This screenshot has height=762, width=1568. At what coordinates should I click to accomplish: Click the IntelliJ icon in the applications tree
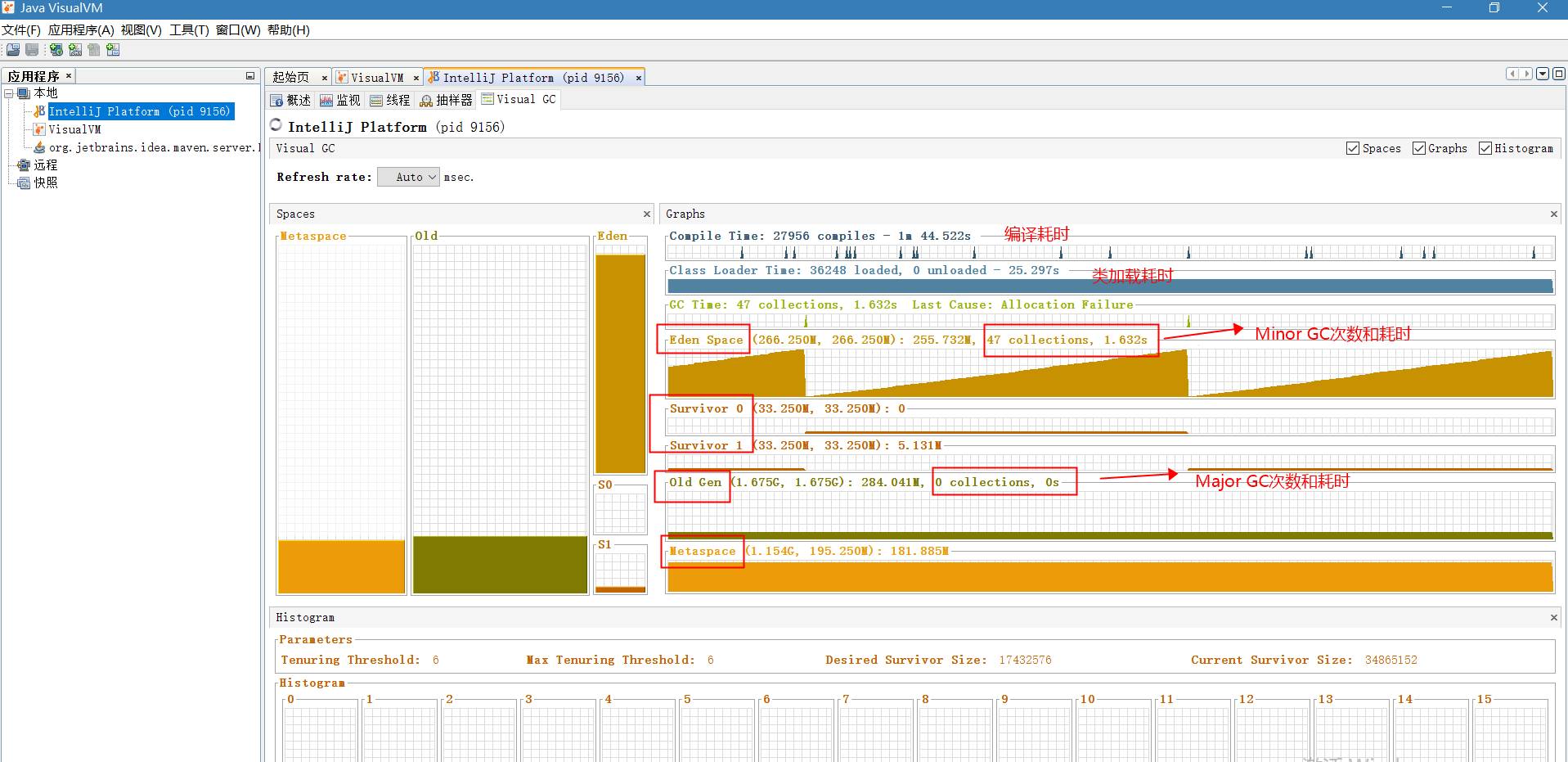point(39,111)
